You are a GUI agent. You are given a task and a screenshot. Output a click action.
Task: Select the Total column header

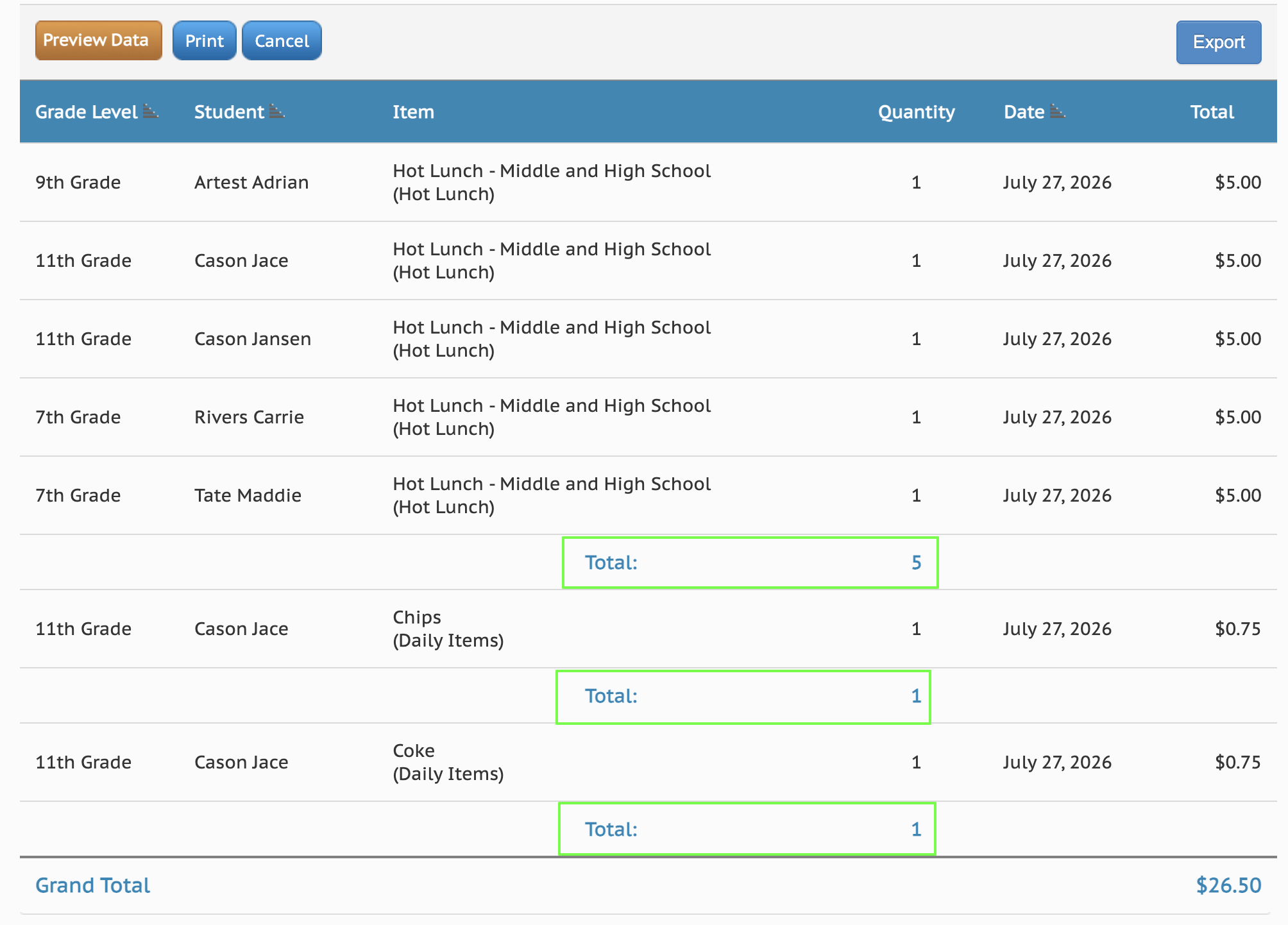[x=1212, y=112]
